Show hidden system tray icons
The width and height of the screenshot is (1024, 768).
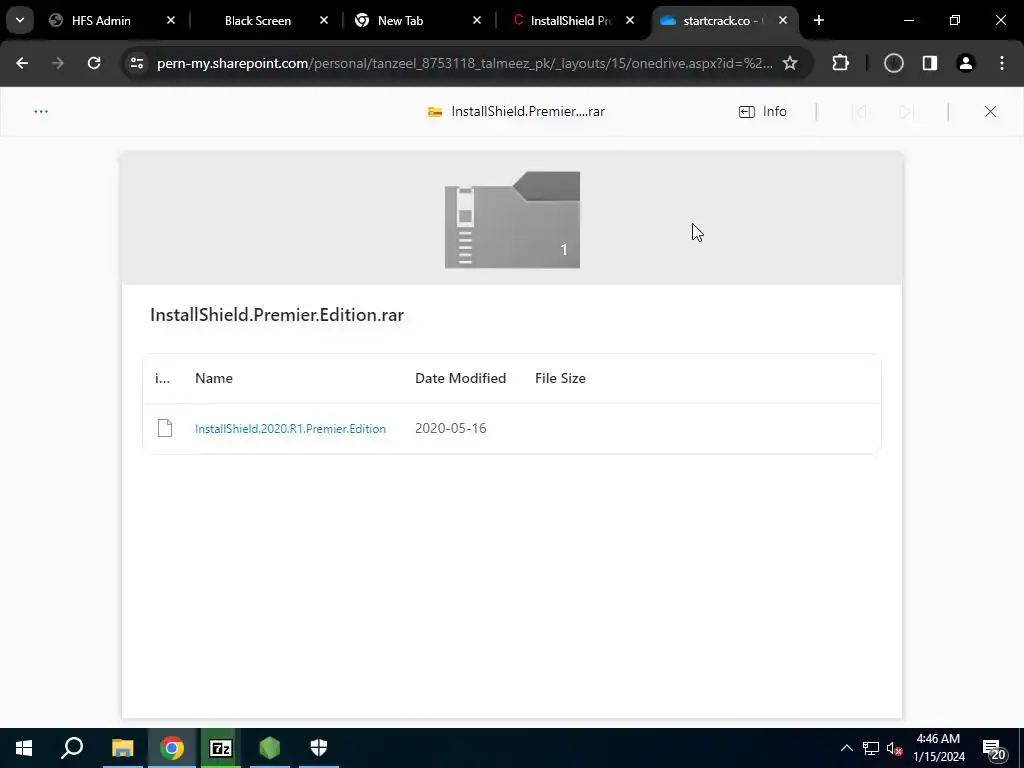click(846, 748)
